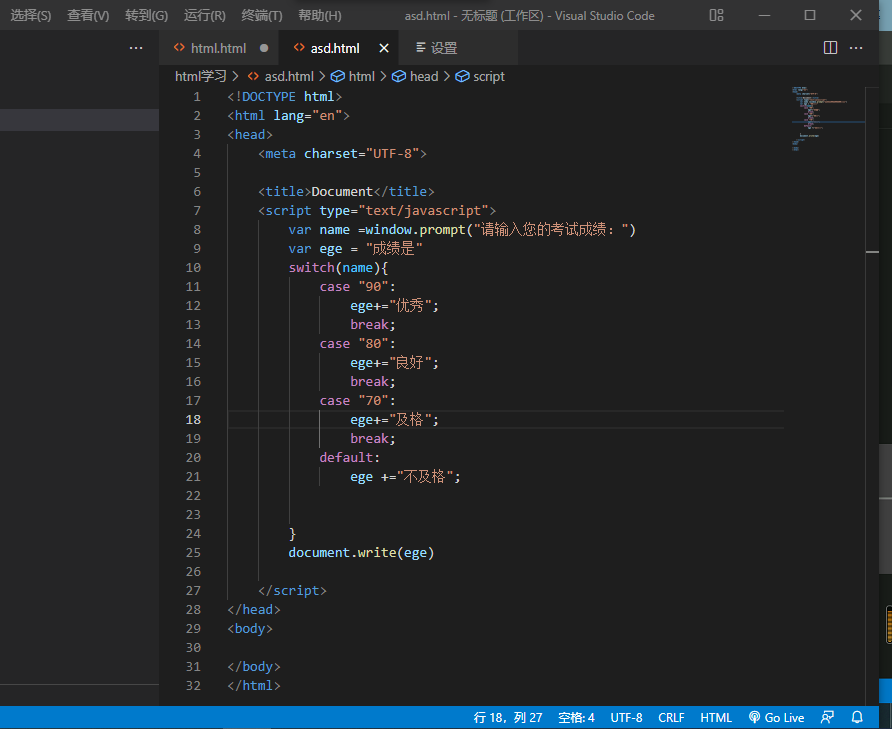Maximize the VS Code window
892x729 pixels.
tap(810, 15)
